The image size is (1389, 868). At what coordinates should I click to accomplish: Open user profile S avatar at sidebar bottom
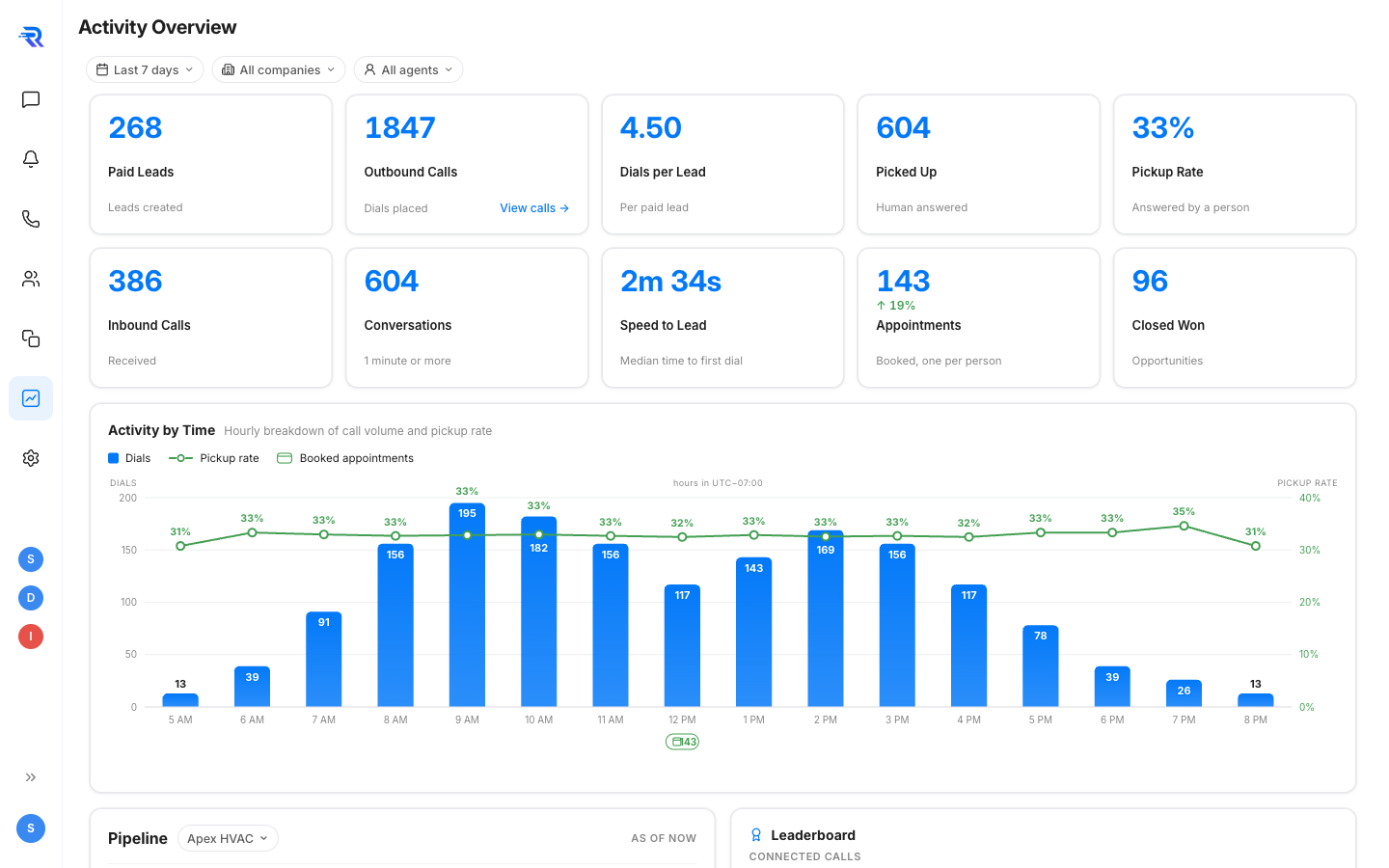31,828
